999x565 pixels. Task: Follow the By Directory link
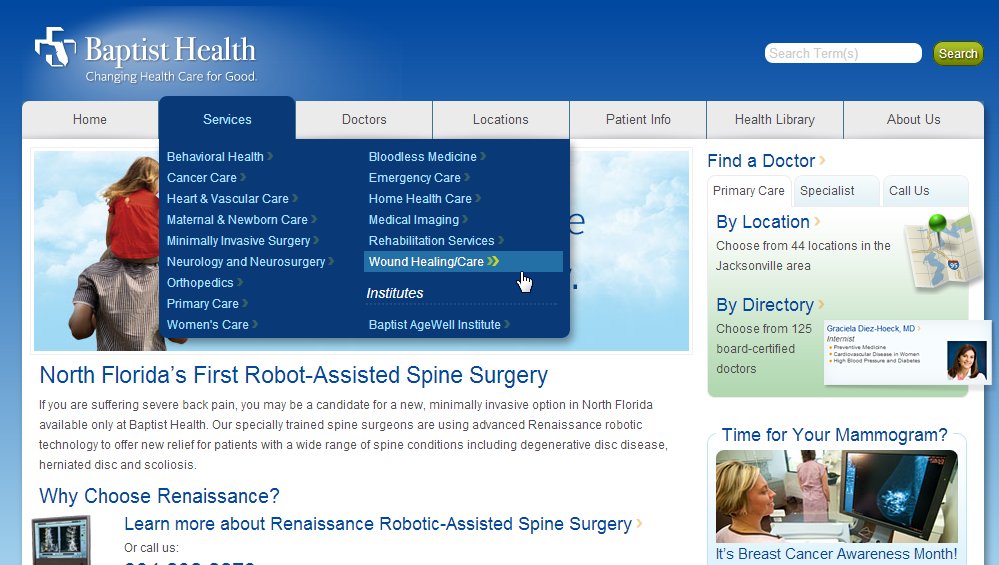765,305
